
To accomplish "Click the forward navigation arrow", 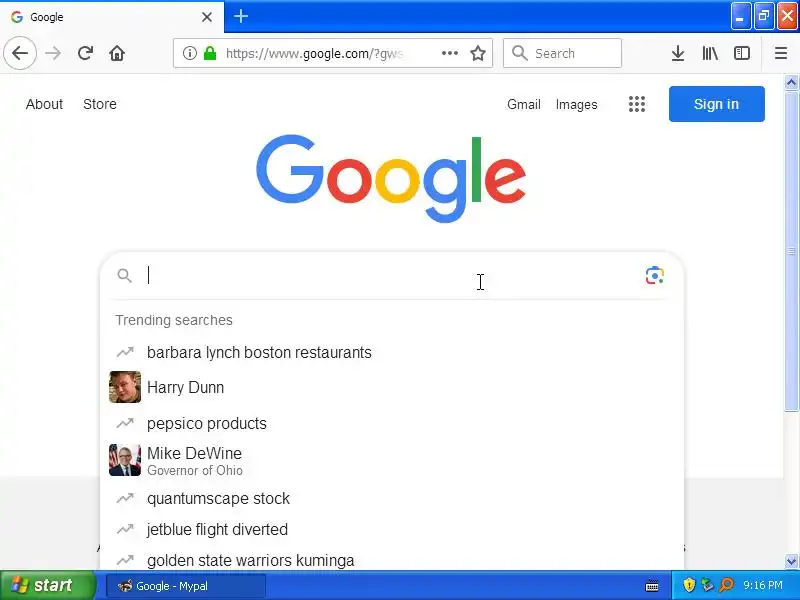I will coord(53,53).
